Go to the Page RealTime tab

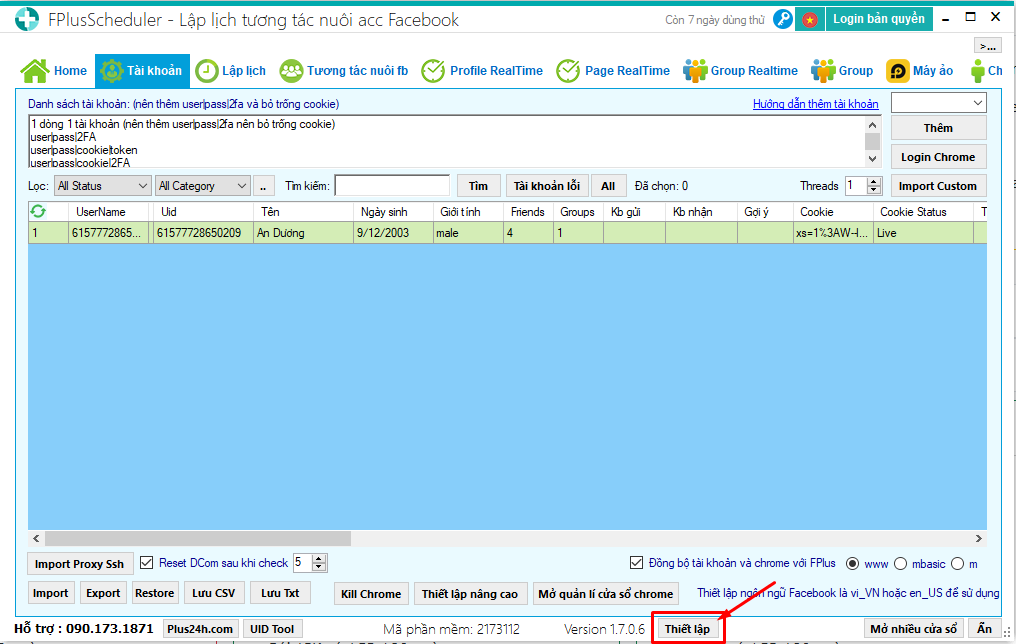pyautogui.click(x=613, y=71)
